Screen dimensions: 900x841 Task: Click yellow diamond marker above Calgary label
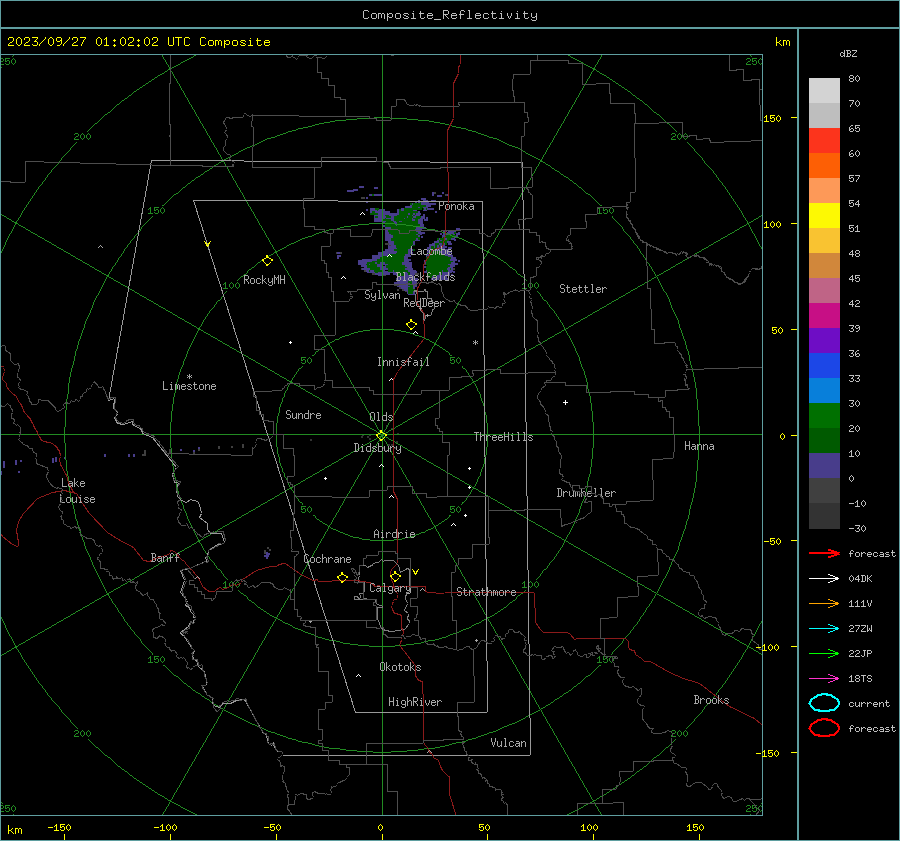point(395,576)
